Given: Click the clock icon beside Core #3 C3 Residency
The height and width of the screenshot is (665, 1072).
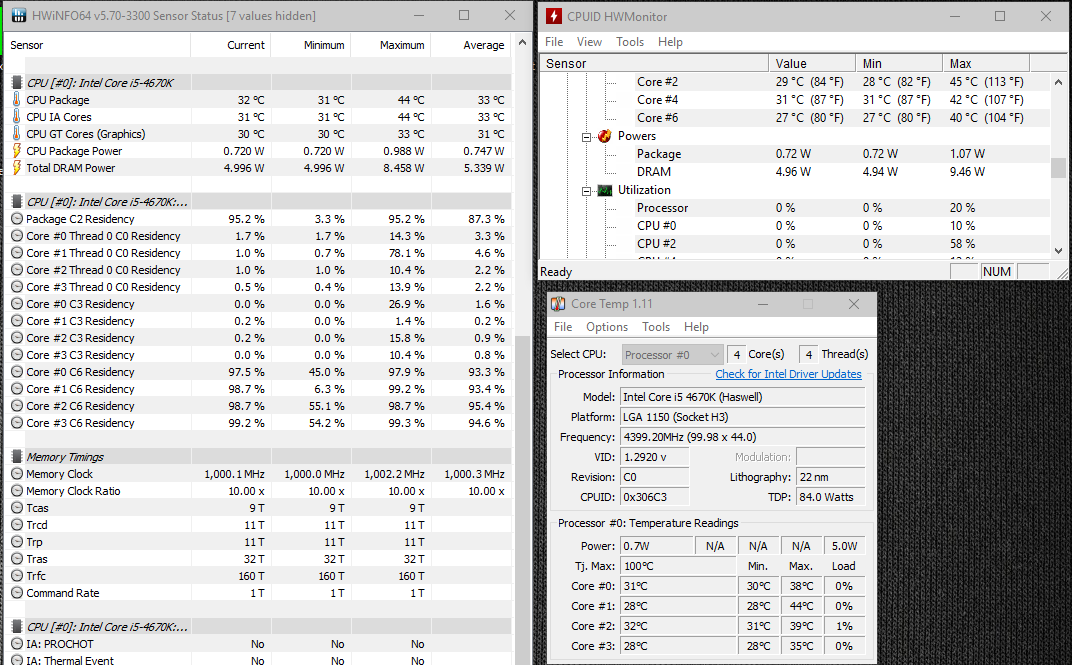Looking at the screenshot, I should pos(17,355).
